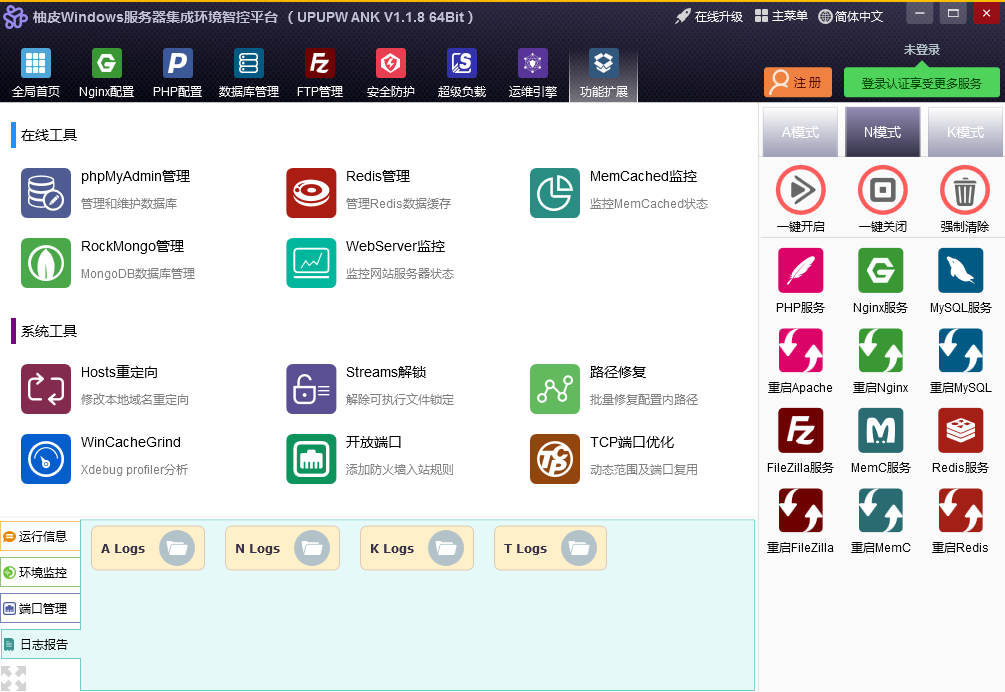This screenshot has height=692, width=1005.
Task: Launch the Hosts重定向 tool
Action: pyautogui.click(x=46, y=389)
